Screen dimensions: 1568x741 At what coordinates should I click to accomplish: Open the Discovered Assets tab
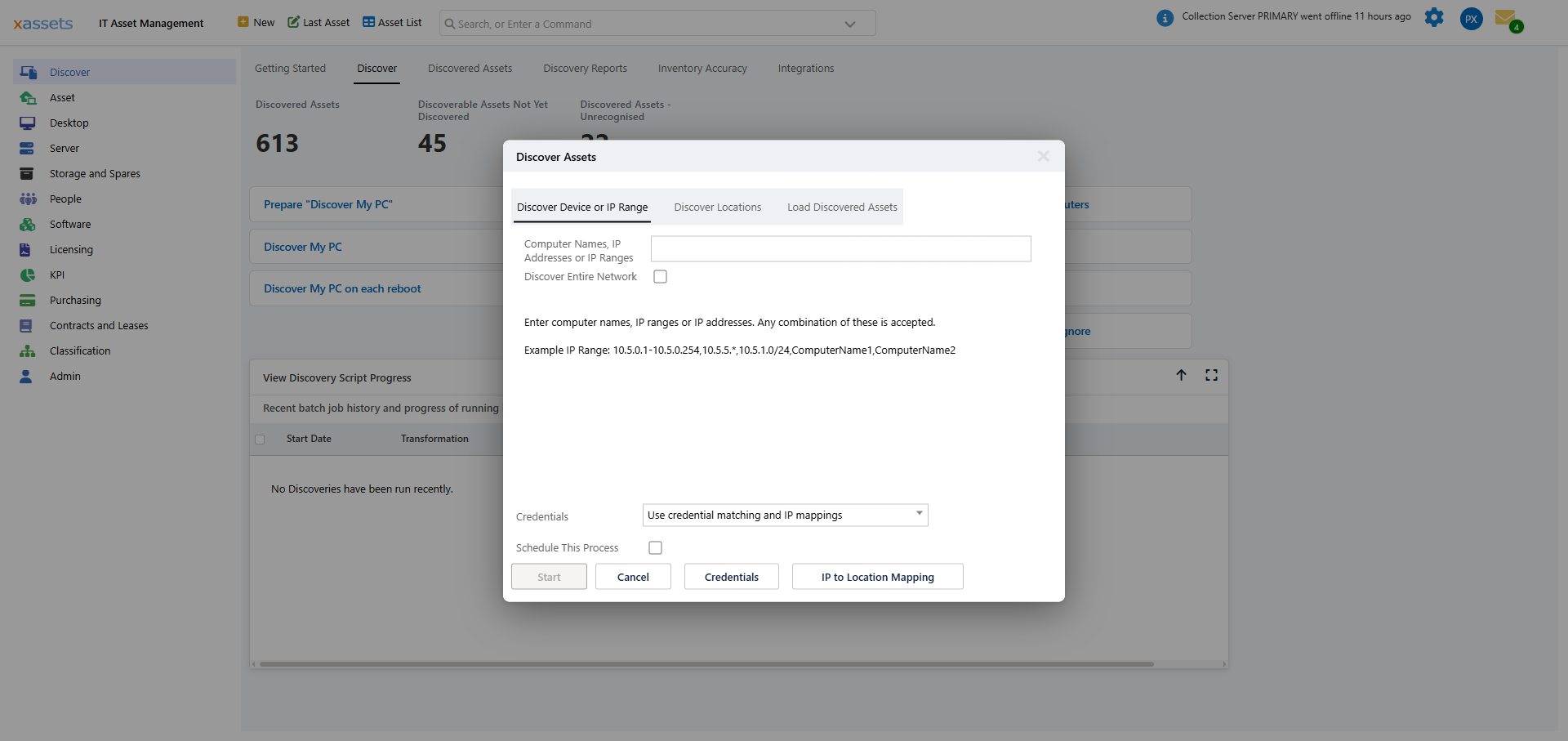pos(470,69)
